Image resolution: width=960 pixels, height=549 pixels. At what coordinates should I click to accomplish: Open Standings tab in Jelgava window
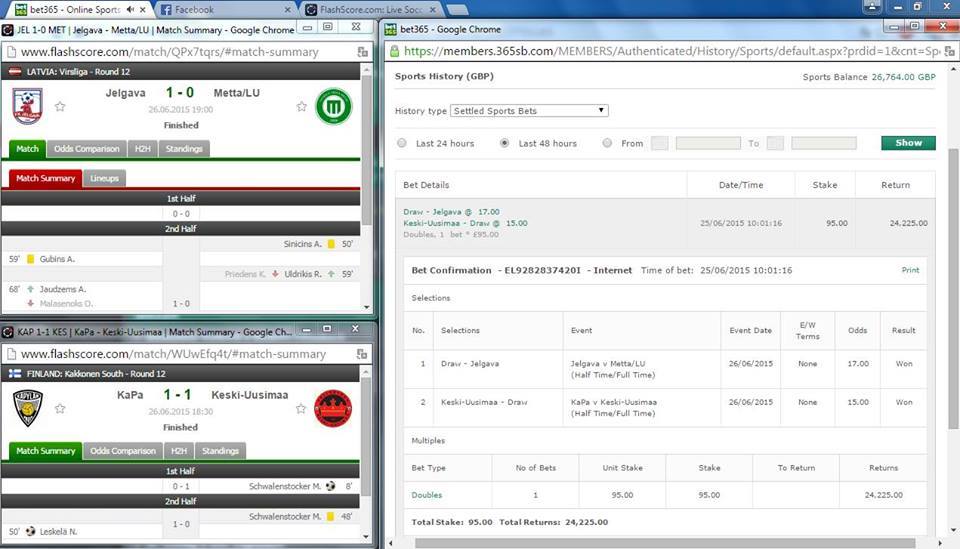pos(184,149)
